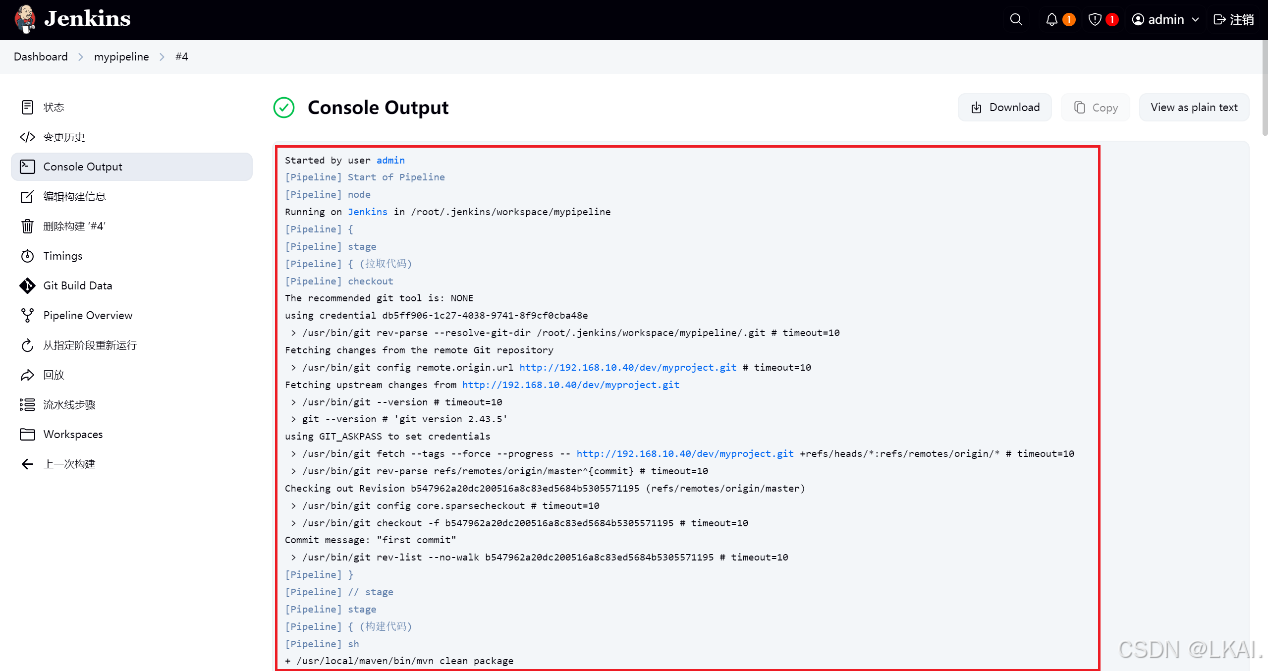This screenshot has height=671, width=1268.
Task: Click the 'using credential db5ff906' line
Action: coord(436,316)
